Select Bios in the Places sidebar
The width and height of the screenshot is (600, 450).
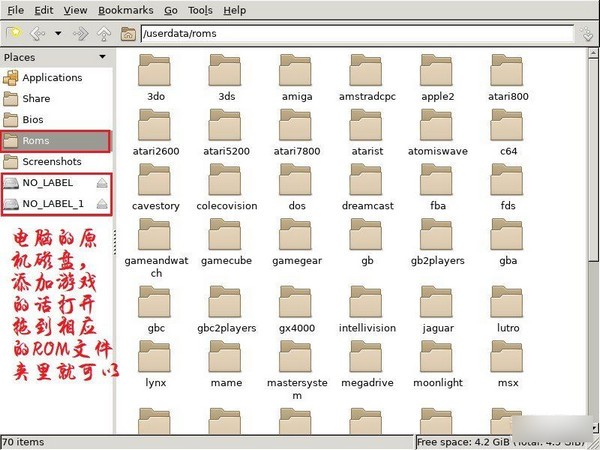[x=34, y=120]
